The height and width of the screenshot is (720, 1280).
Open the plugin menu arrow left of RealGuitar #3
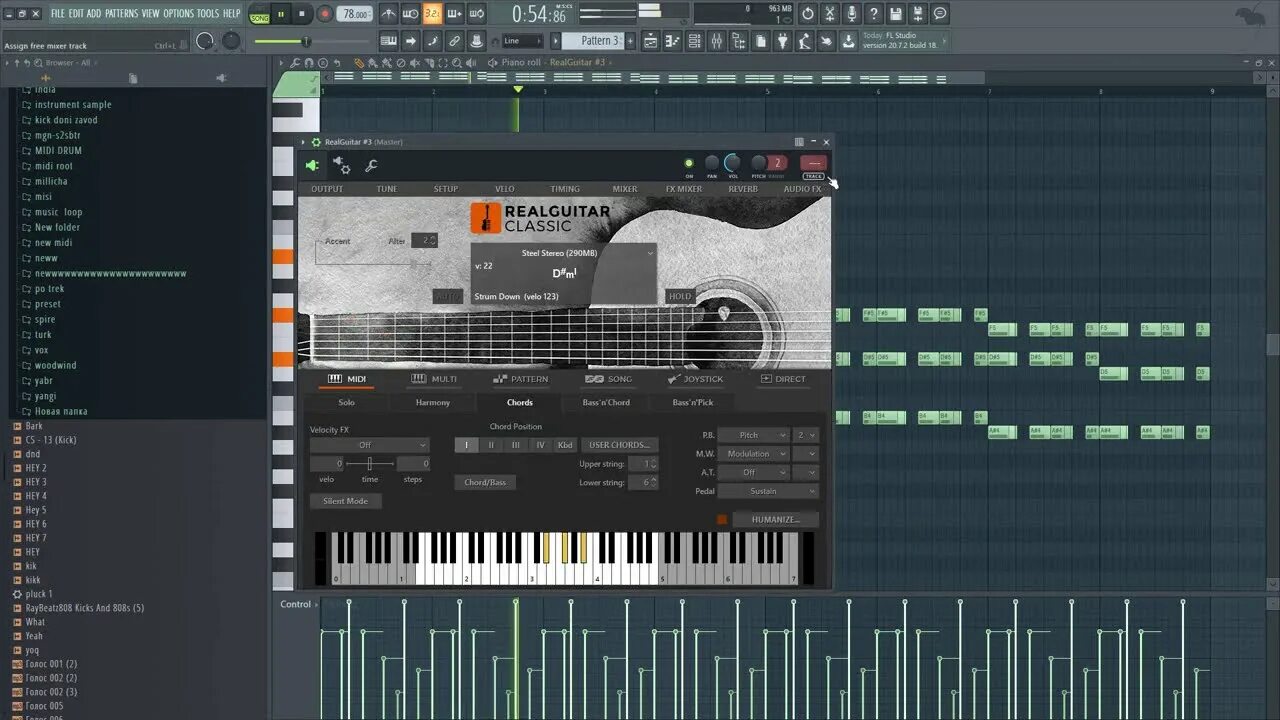coord(304,142)
